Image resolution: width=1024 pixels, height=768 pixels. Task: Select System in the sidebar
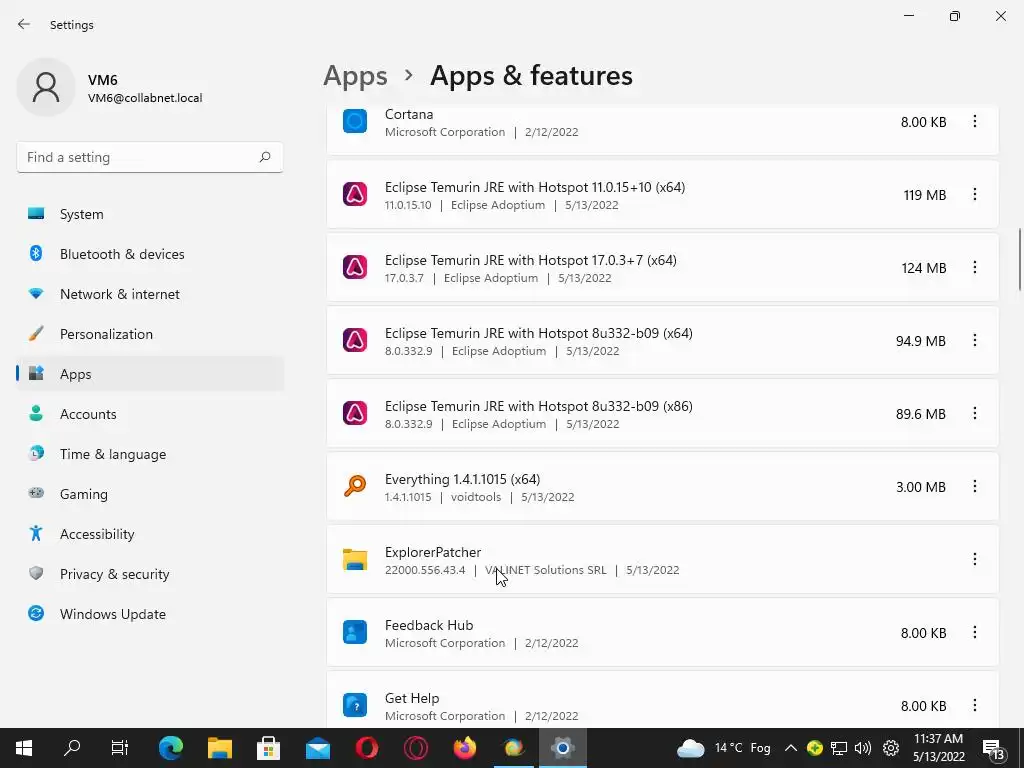coord(150,214)
